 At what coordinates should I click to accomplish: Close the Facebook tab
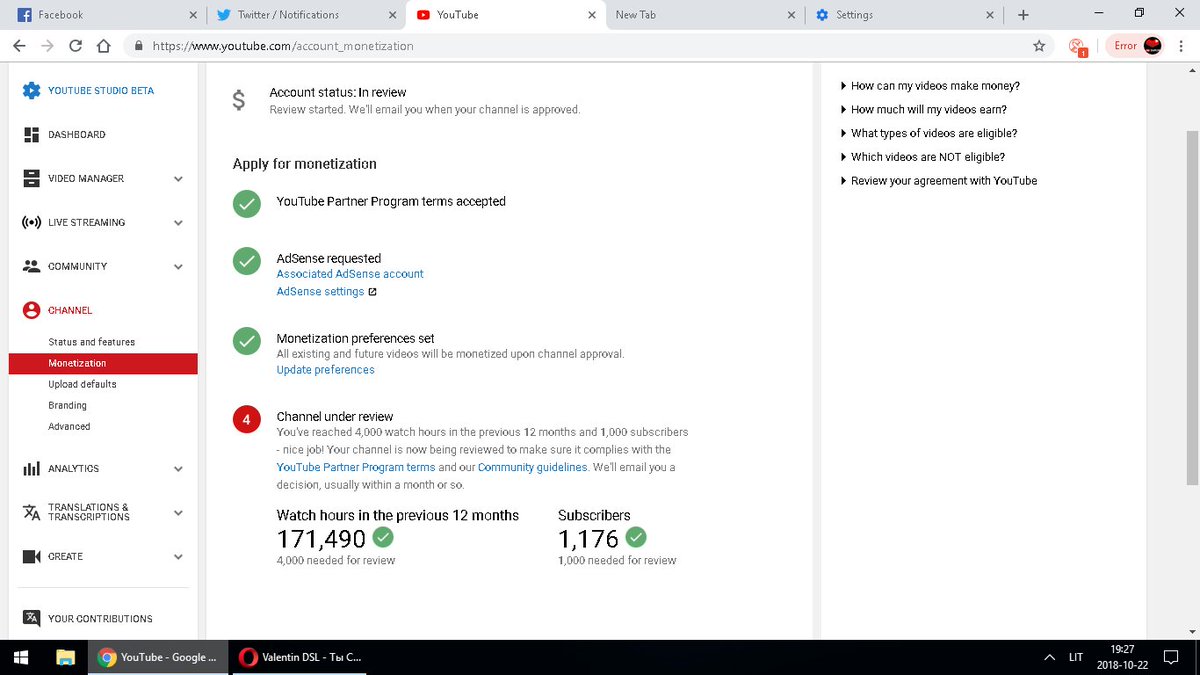[193, 15]
